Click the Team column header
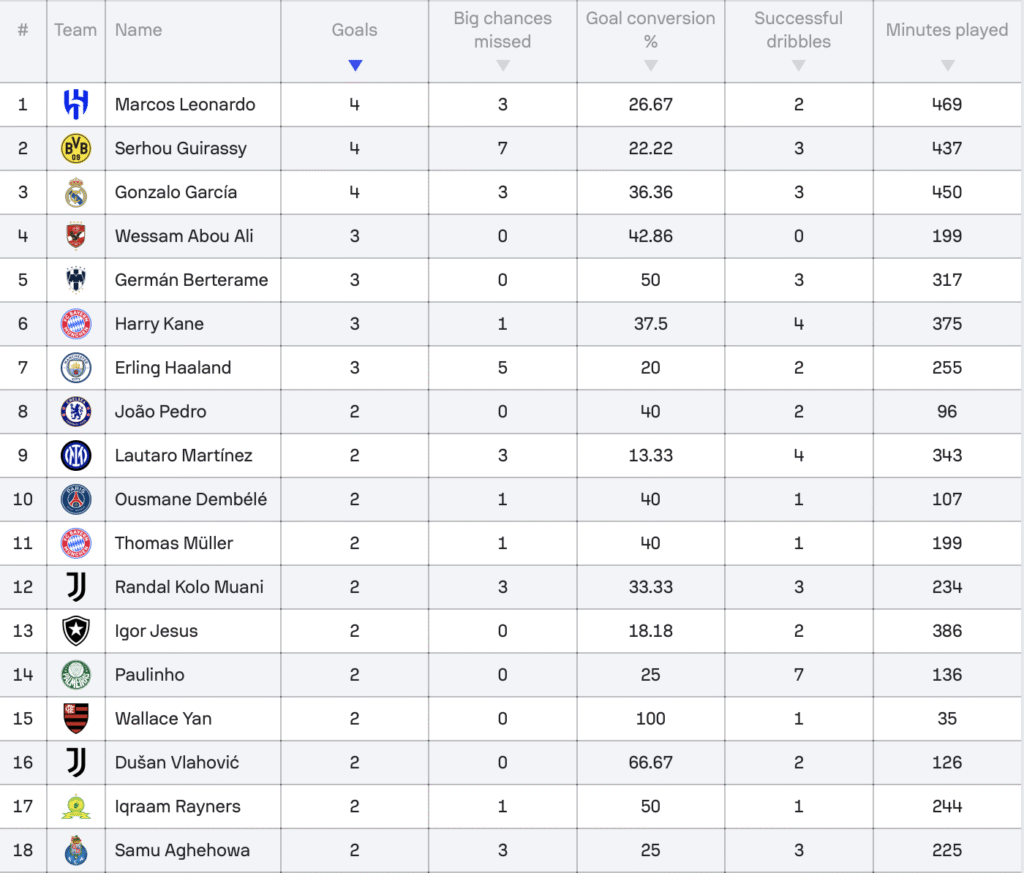This screenshot has height=873, width=1024. pos(75,30)
